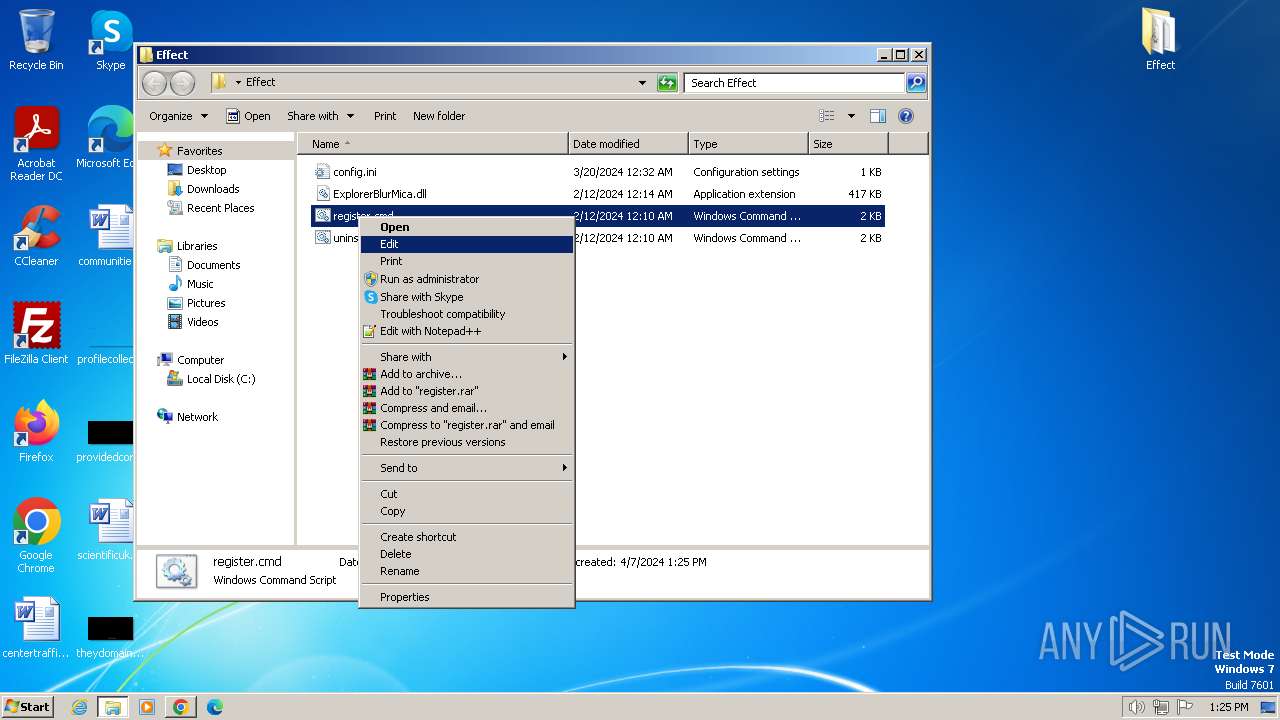This screenshot has width=1280, height=720.
Task: Open the Explorer help icon
Action: (906, 116)
